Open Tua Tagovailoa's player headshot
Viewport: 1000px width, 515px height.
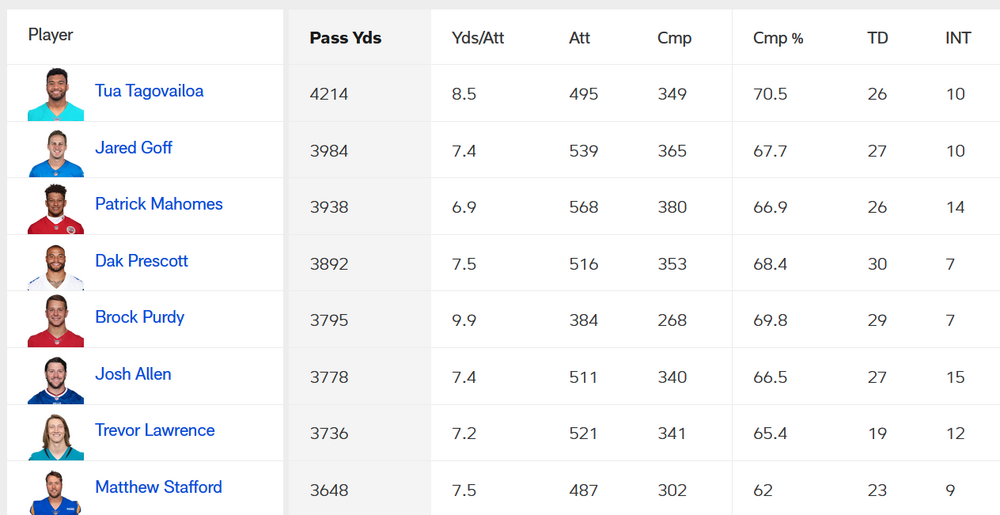click(55, 93)
